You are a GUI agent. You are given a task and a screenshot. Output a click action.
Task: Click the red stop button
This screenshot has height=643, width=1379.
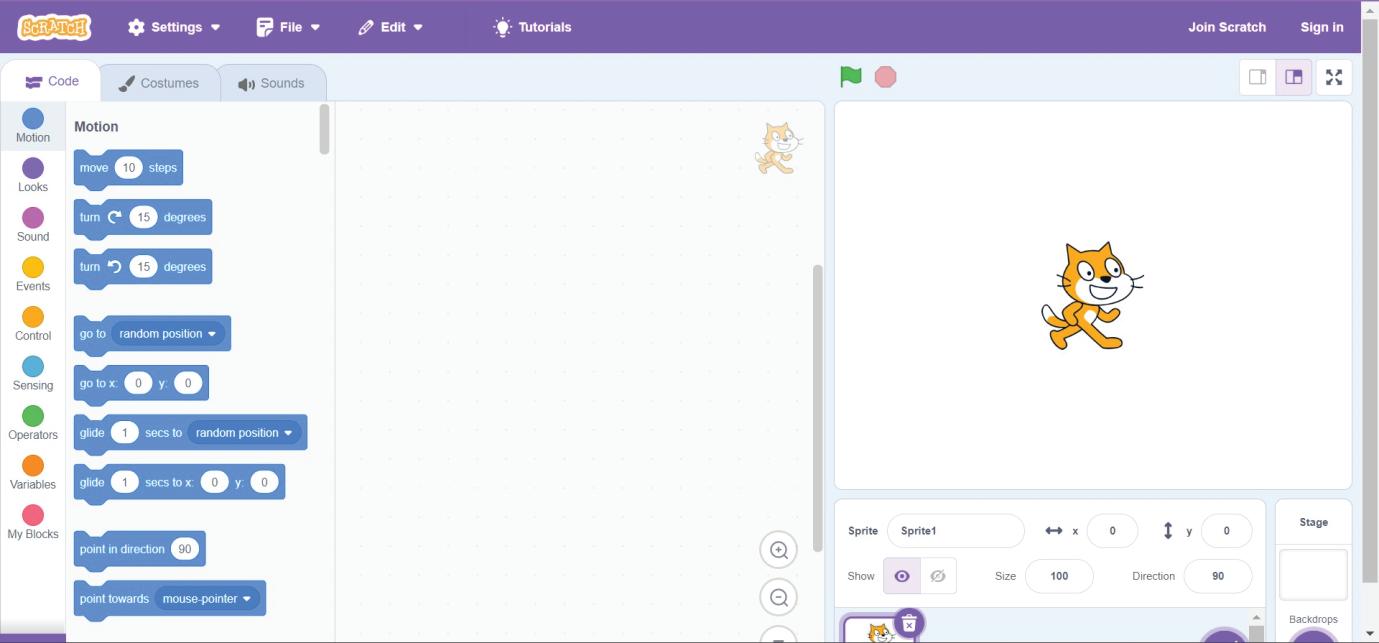click(x=885, y=77)
